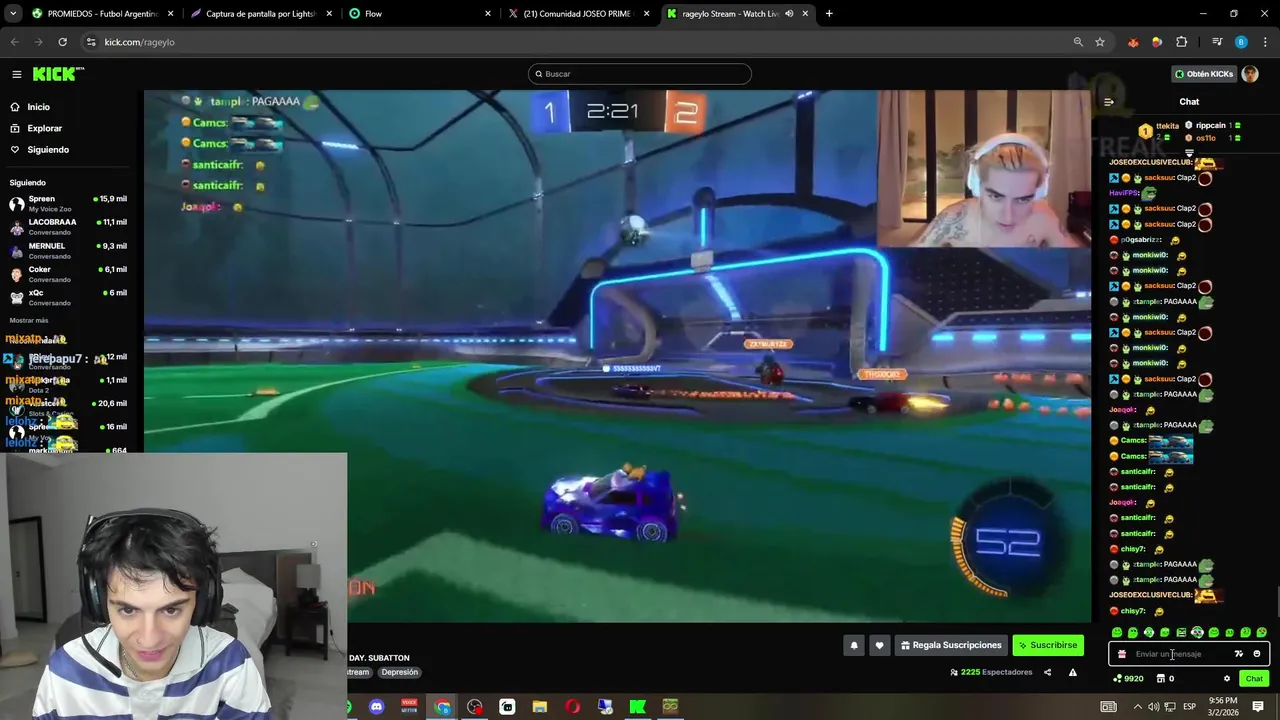Collapse the chat panel with arrow icon
The width and height of the screenshot is (1280, 720).
(1108, 102)
